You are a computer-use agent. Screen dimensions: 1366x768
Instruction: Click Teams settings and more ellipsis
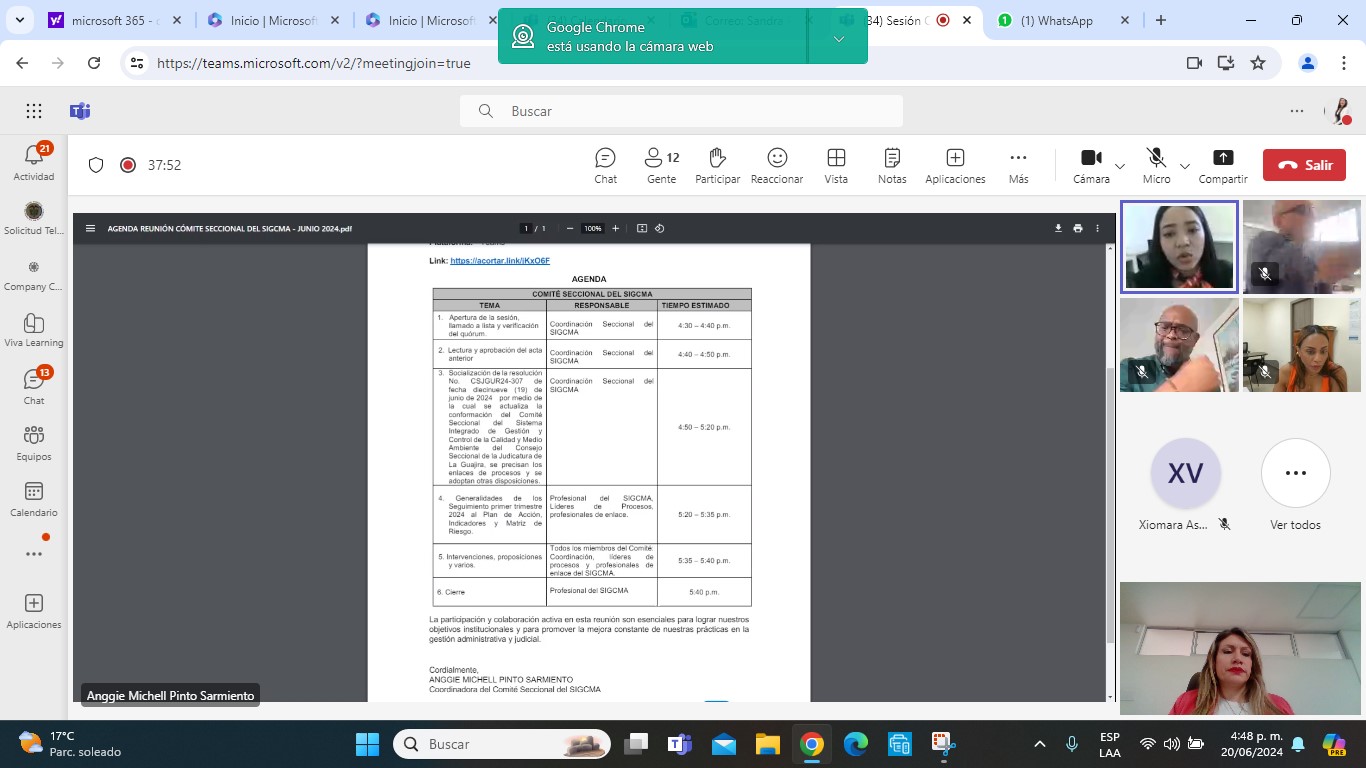point(1297,111)
